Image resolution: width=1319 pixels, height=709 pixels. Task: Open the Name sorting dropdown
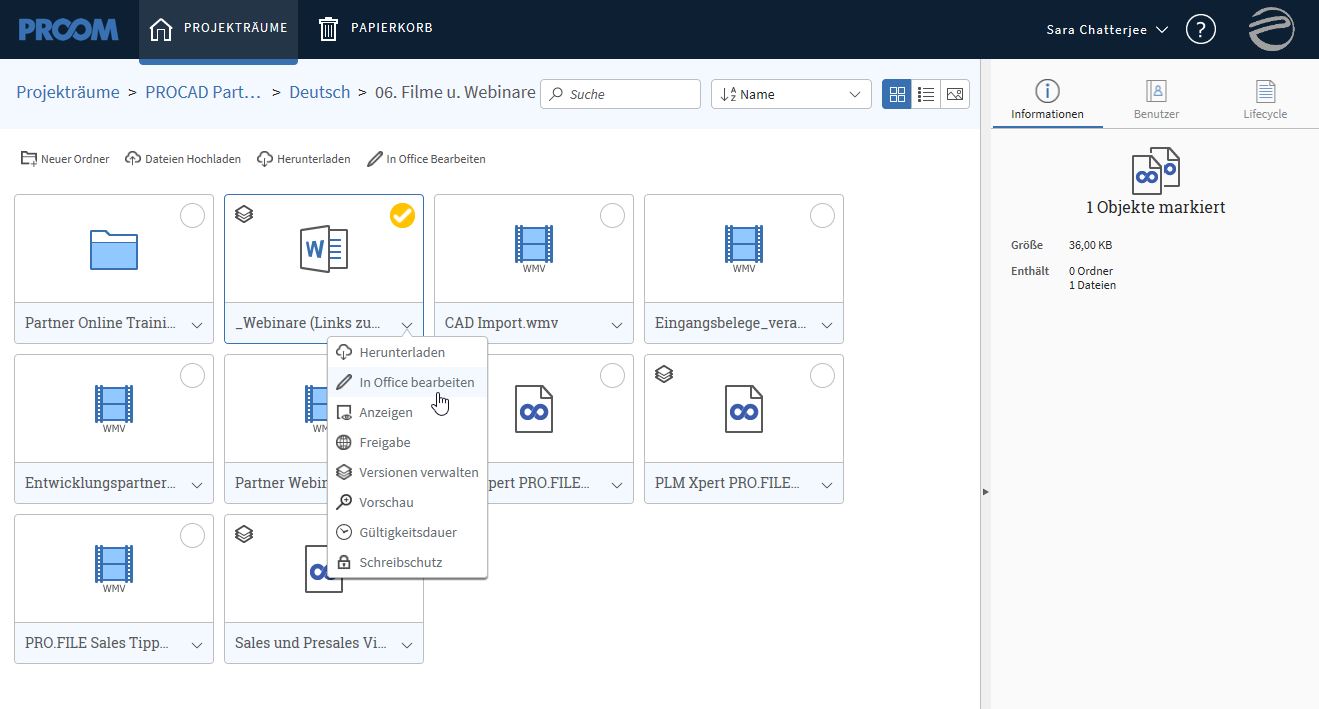click(790, 93)
